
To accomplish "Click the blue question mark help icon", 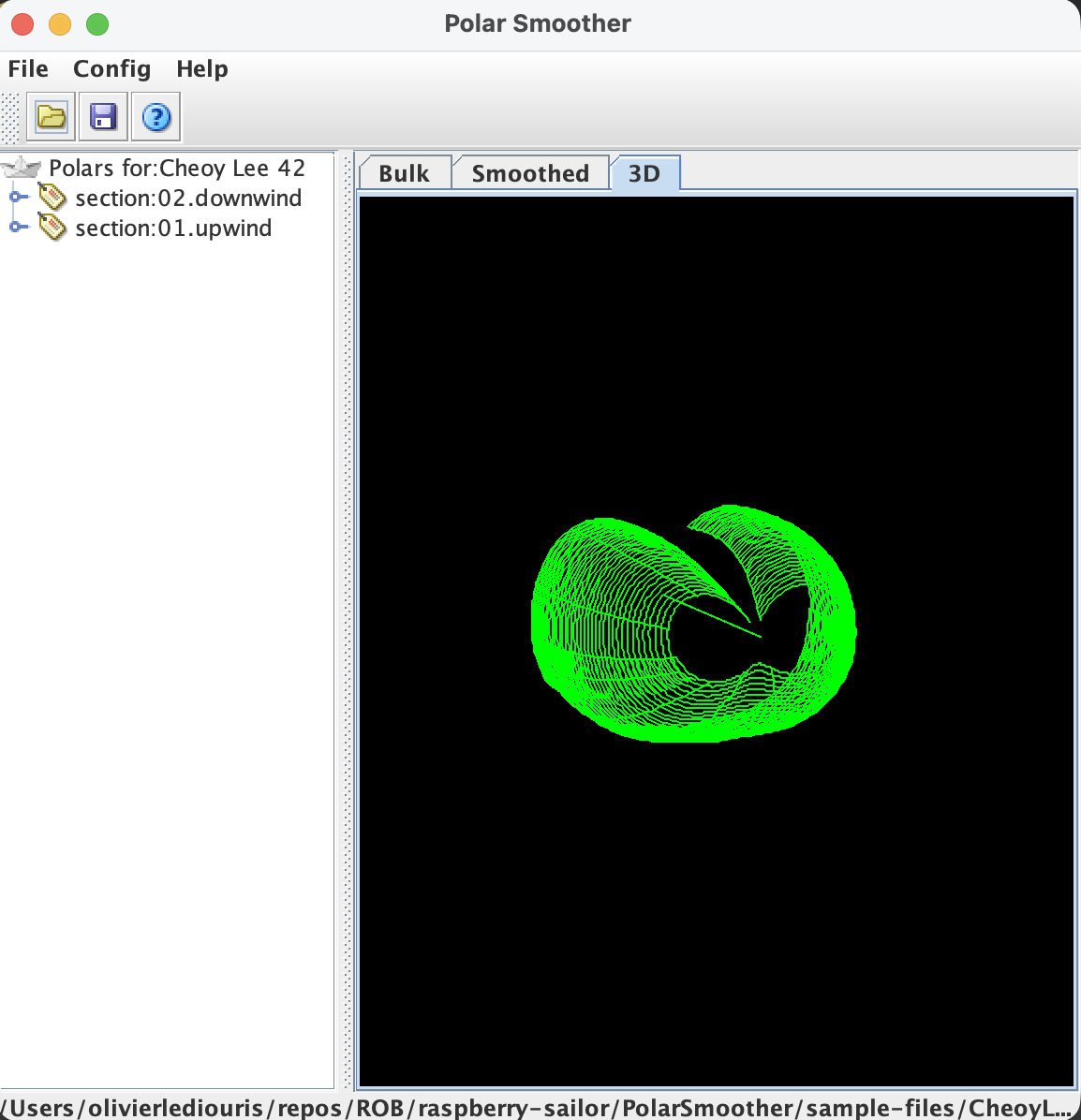I will [155, 117].
